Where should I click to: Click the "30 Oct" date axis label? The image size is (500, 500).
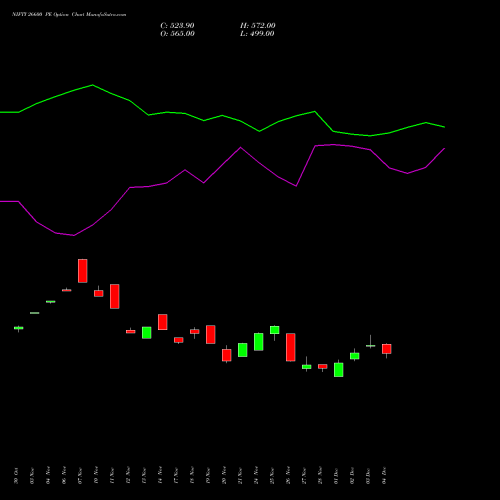click(16, 476)
